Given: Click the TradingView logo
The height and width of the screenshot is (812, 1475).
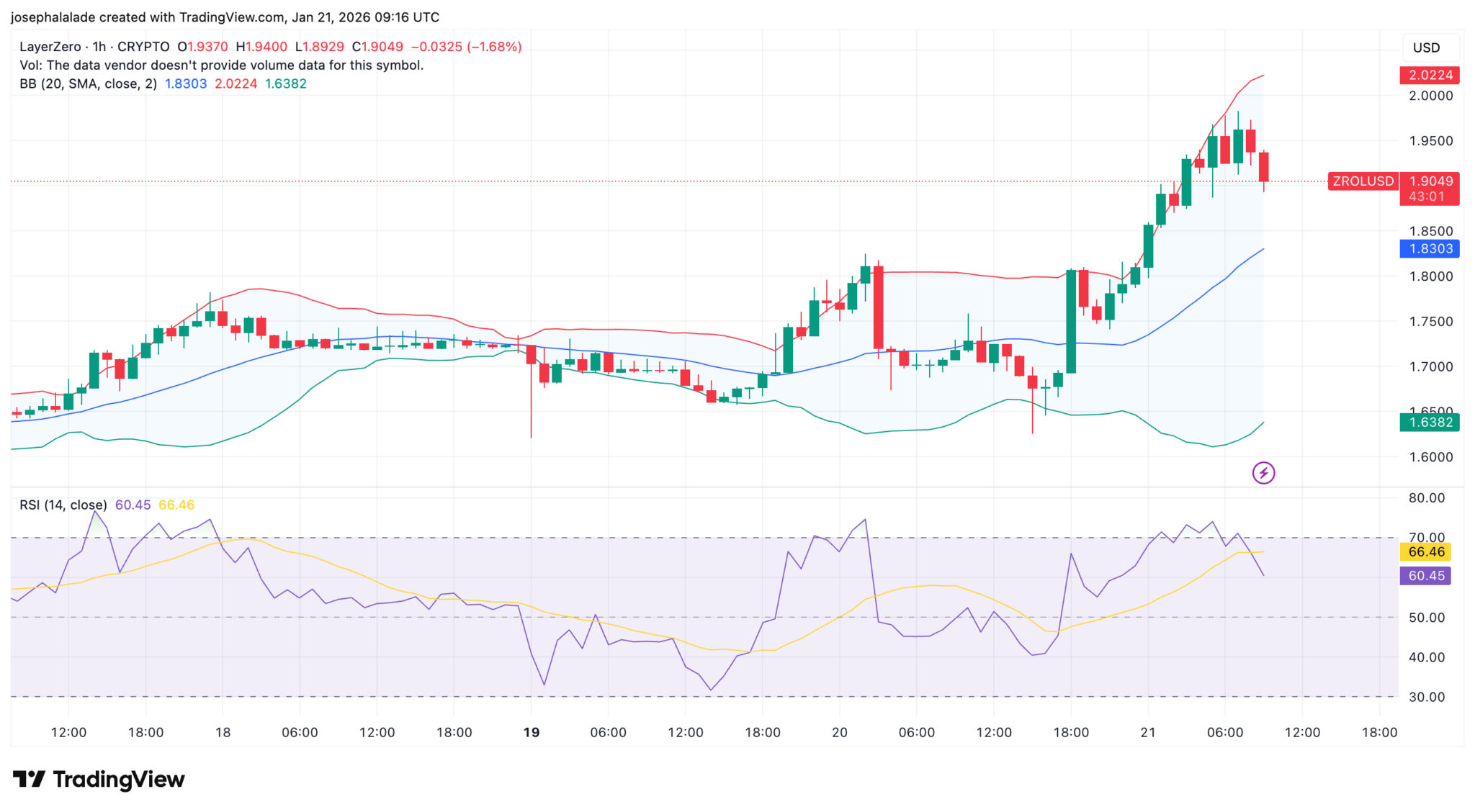Looking at the screenshot, I should (99, 780).
